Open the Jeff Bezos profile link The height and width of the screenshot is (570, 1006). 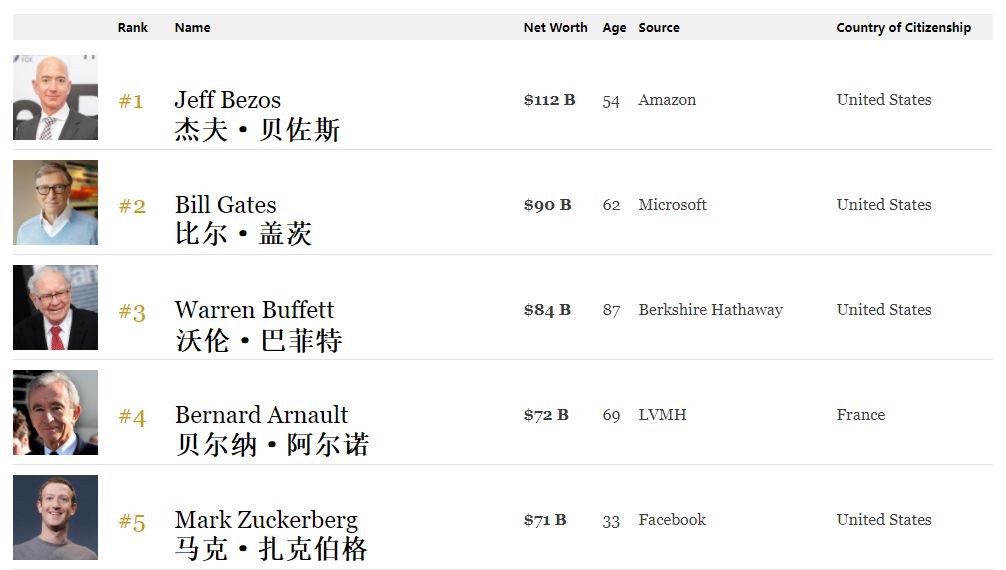(x=227, y=100)
